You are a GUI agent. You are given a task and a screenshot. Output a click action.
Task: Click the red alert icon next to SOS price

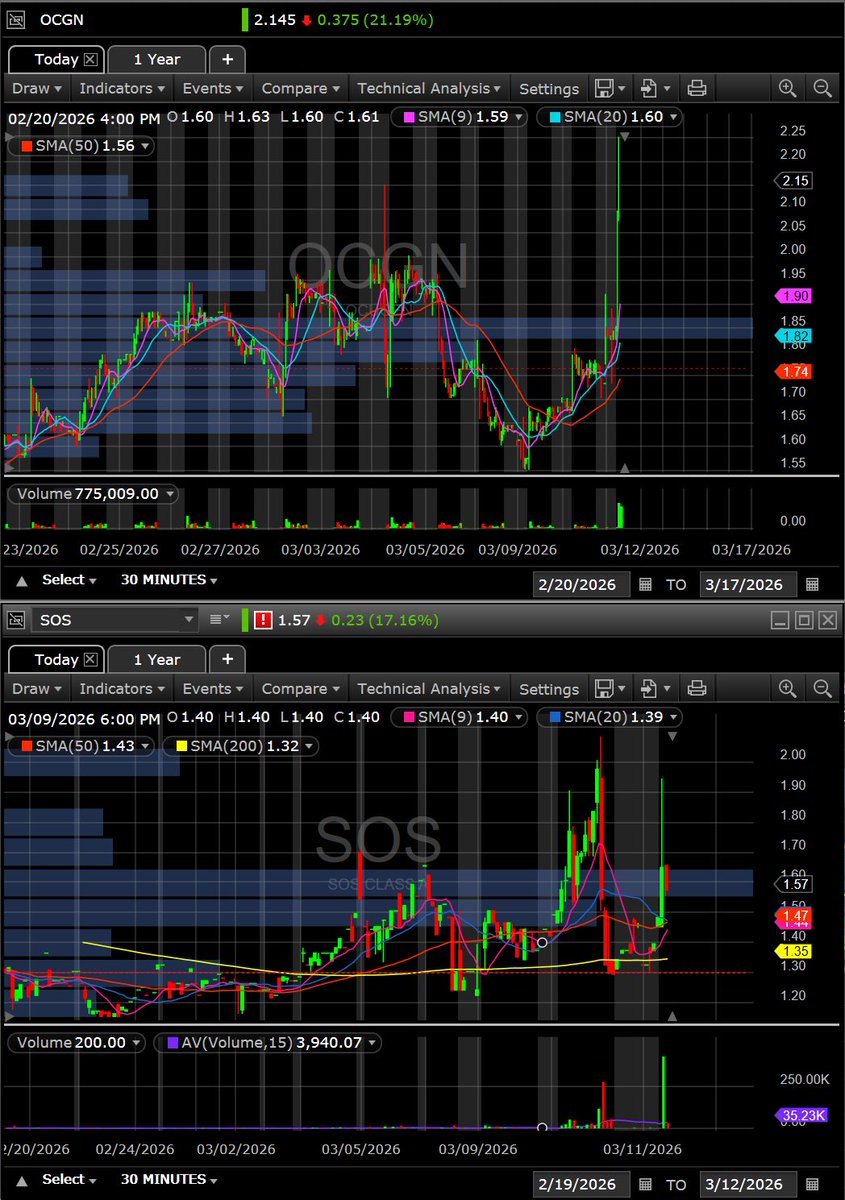(263, 620)
